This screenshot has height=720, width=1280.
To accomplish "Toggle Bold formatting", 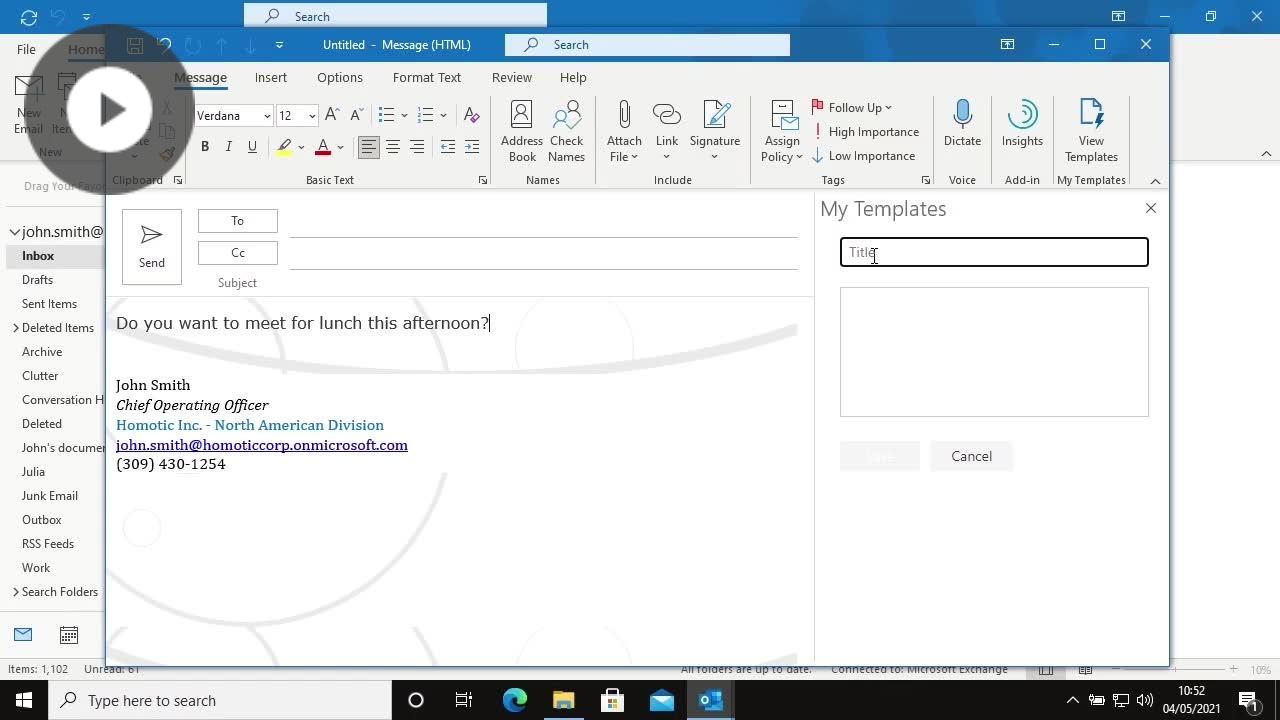I will pos(205,147).
